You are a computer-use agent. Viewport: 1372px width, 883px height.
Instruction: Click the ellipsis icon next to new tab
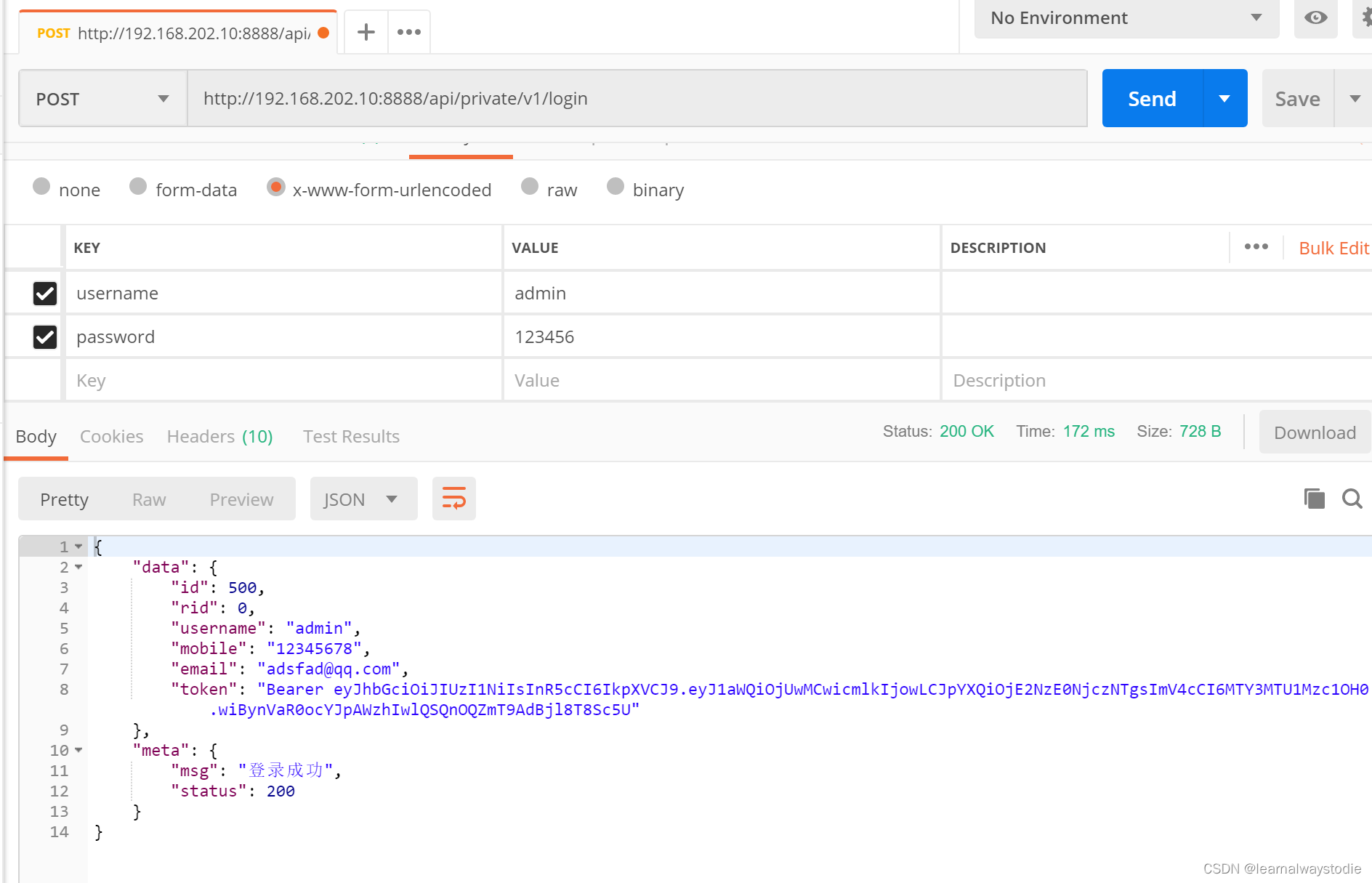[409, 31]
